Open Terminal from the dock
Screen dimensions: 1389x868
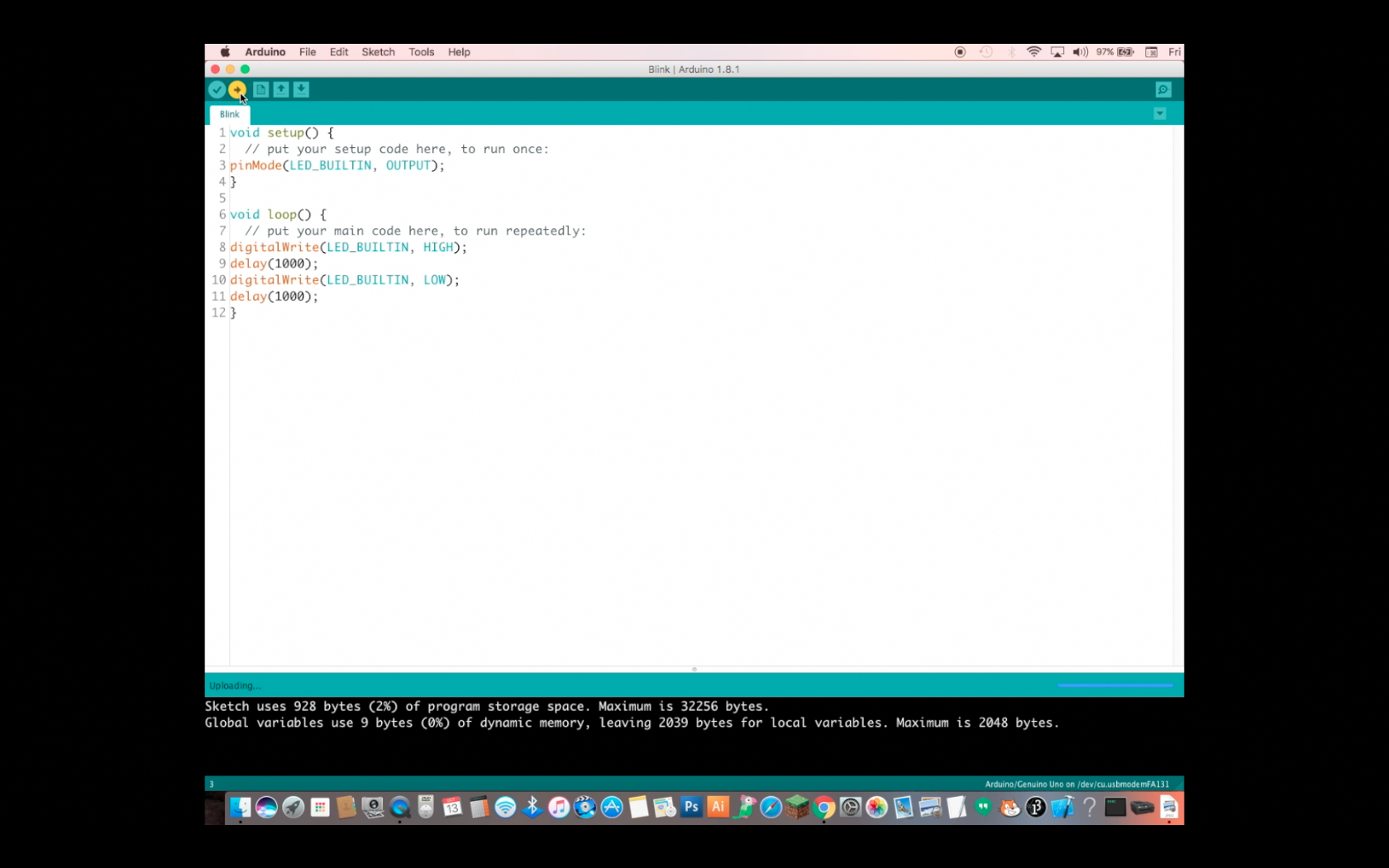click(x=1115, y=807)
